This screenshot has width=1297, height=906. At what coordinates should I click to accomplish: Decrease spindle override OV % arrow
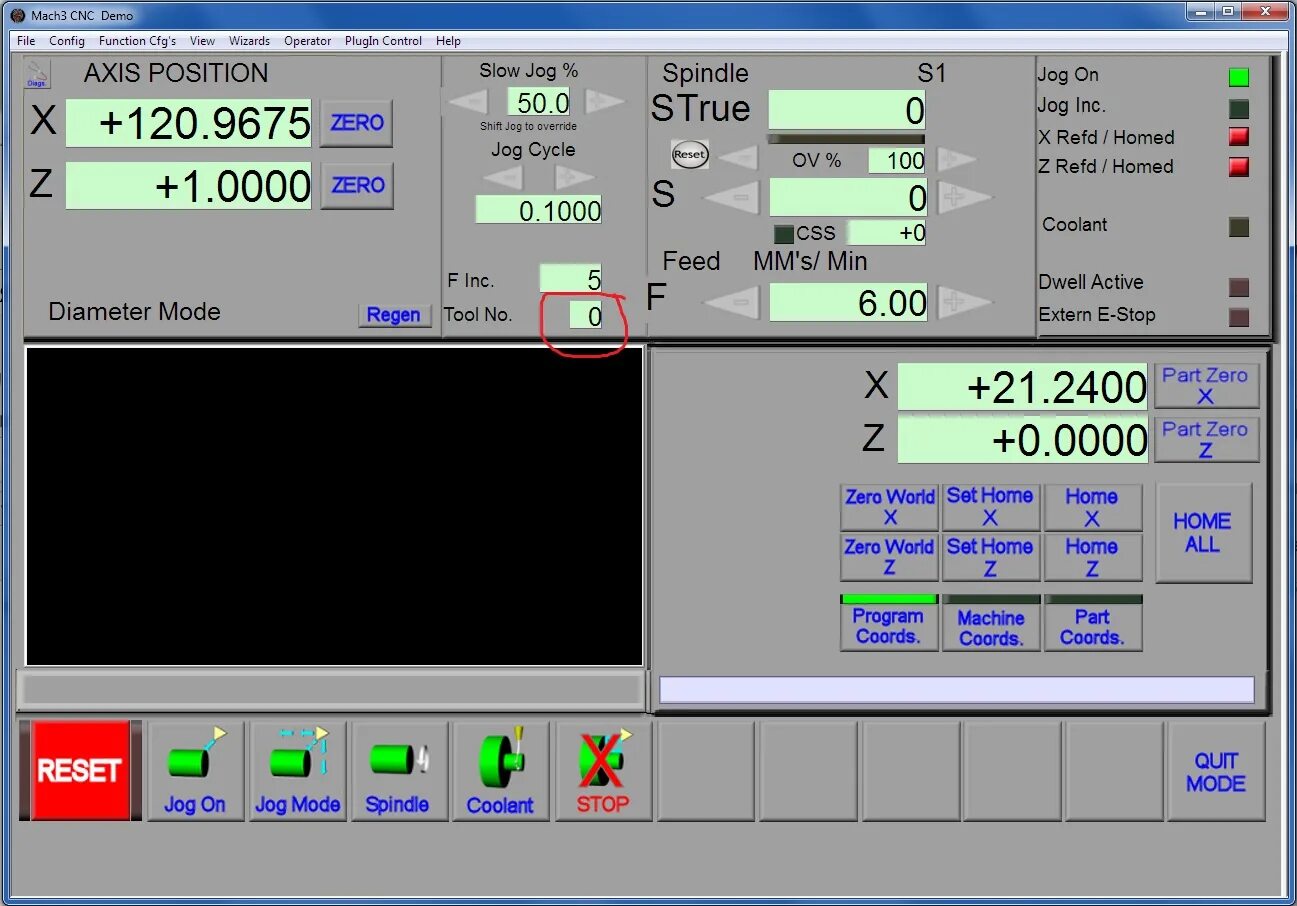(x=738, y=157)
